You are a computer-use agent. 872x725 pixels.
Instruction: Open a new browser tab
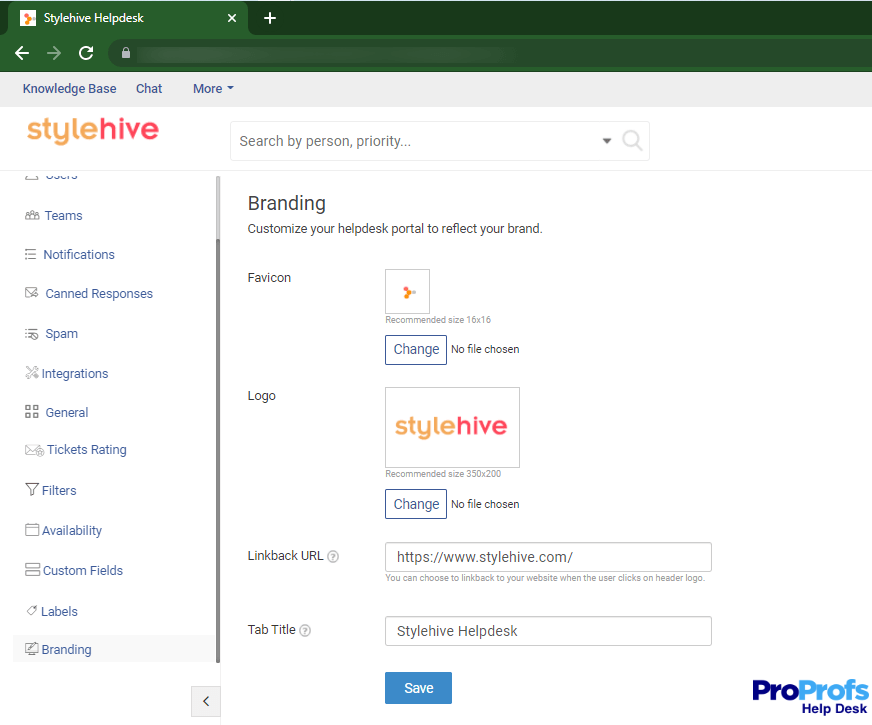tap(270, 18)
